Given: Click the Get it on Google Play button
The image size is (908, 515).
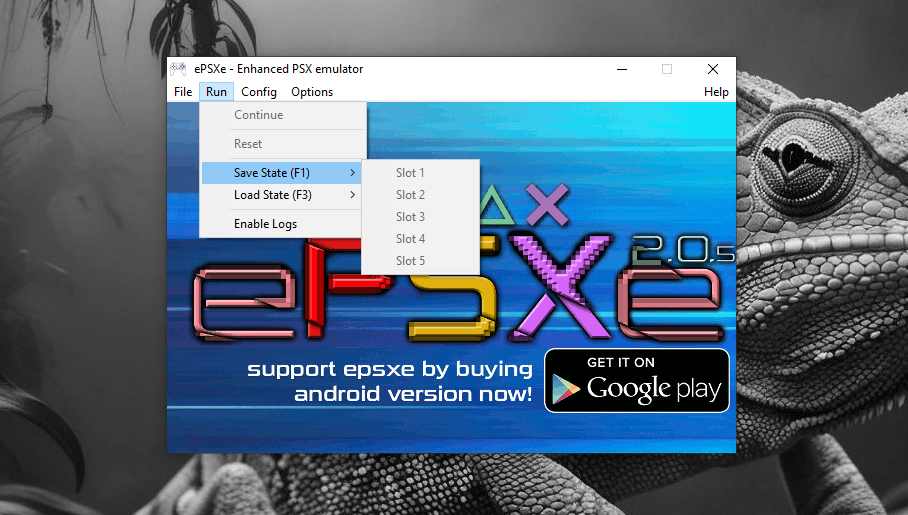Looking at the screenshot, I should pos(637,380).
